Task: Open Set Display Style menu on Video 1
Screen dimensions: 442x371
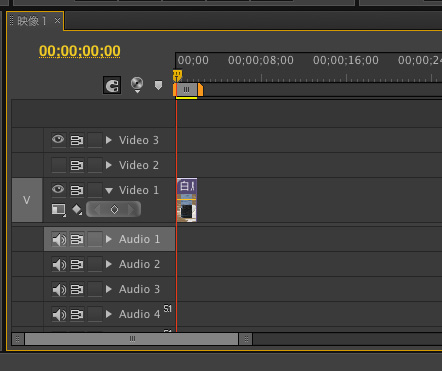Action: click(x=59, y=210)
